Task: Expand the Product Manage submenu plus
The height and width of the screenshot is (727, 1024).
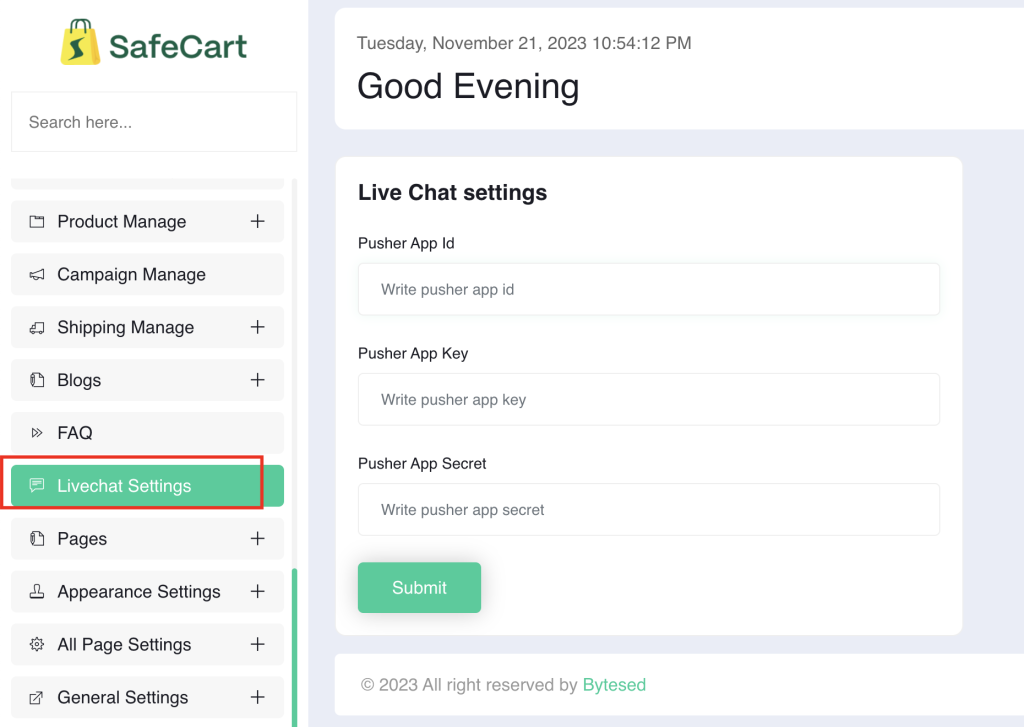Action: [257, 221]
